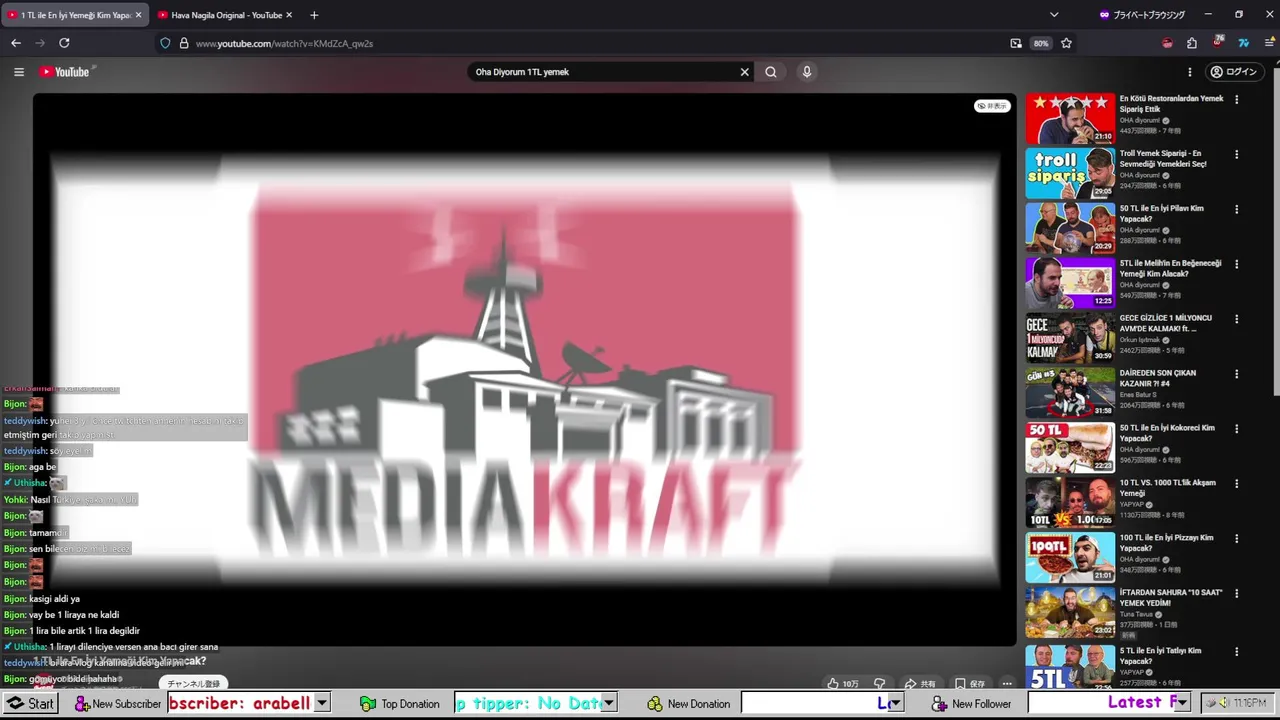Image resolution: width=1280 pixels, height=720 pixels.
Task: Open options for 'GECE GİZLİCE 1 MİLYONCU' video
Action: coord(1236,319)
